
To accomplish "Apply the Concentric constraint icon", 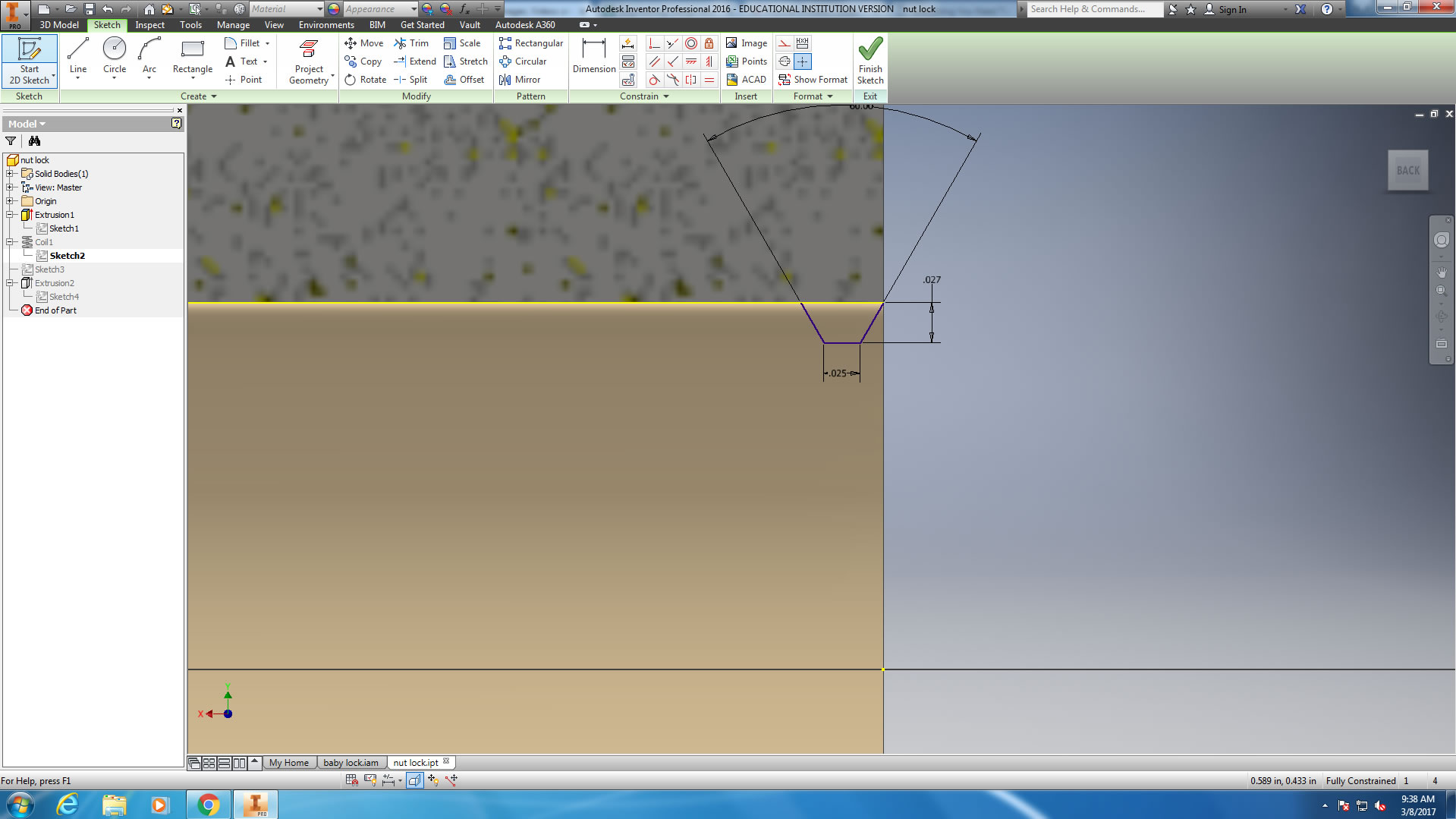I will [x=690, y=43].
